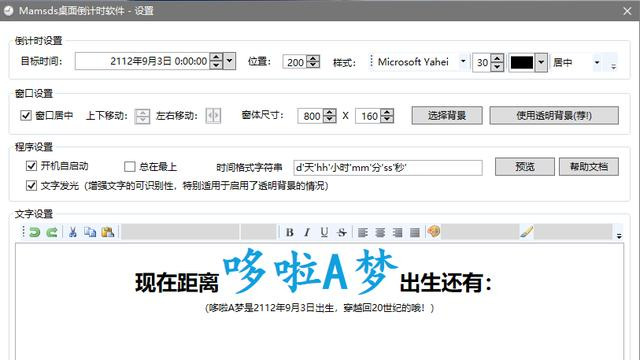This screenshot has width=640, height=360.
Task: Toggle underline formatting
Action: 324,232
